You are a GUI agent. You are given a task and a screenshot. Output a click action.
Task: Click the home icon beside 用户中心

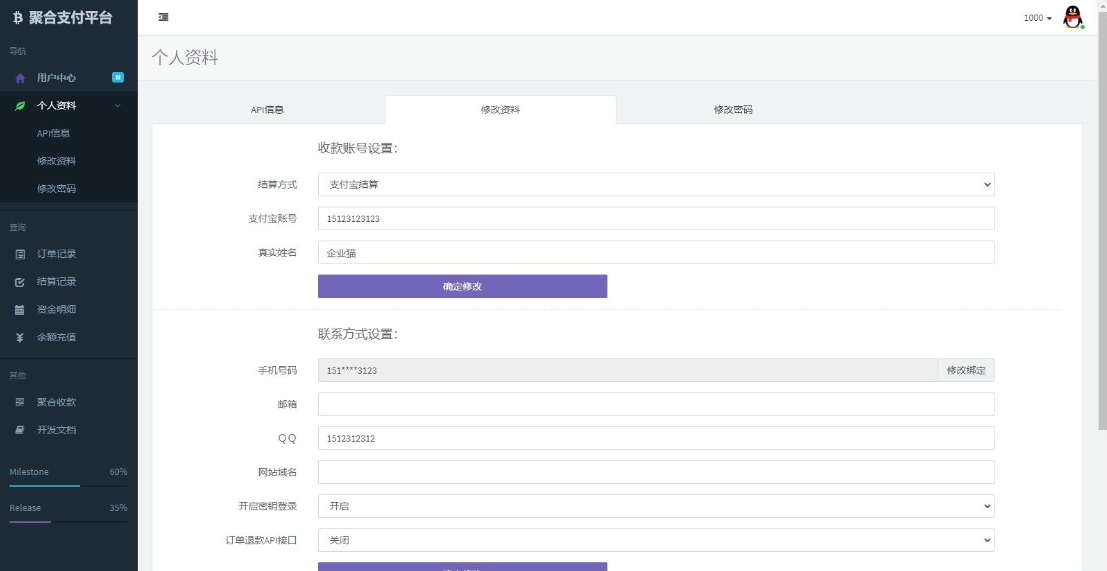[x=20, y=78]
